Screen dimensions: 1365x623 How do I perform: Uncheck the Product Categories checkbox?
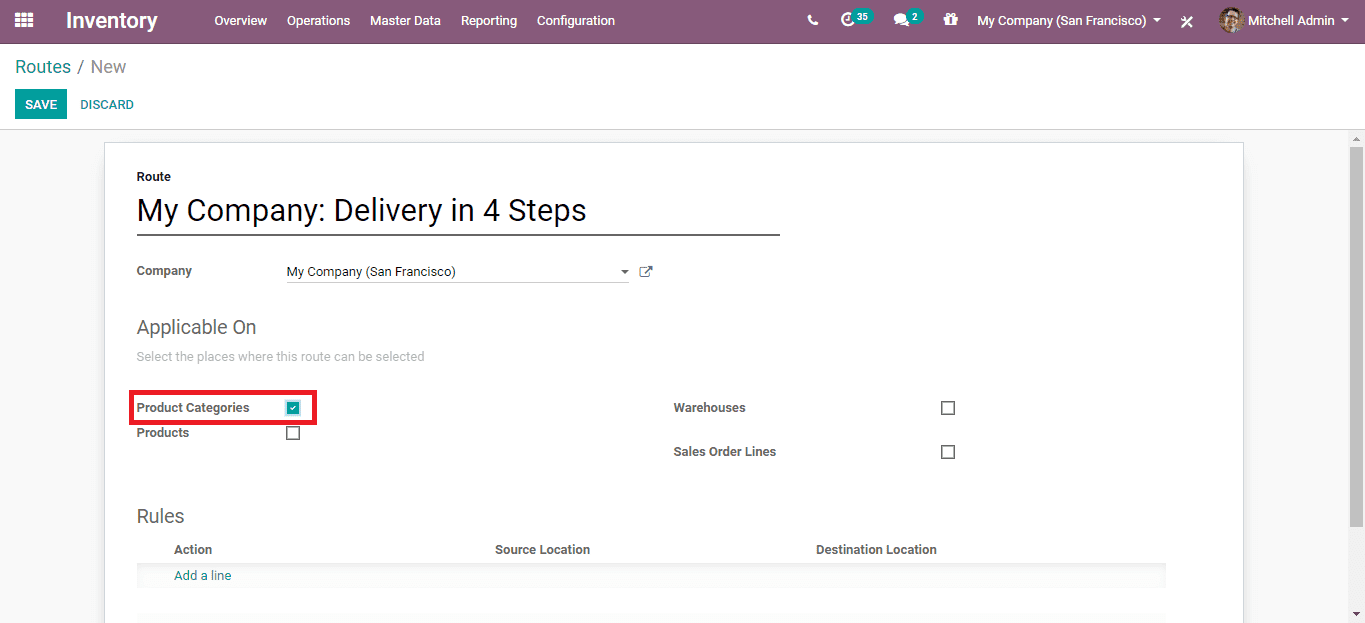[x=293, y=408]
